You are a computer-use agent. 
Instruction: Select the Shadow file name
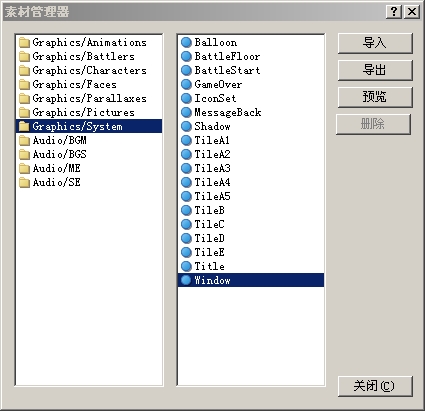pos(212,127)
